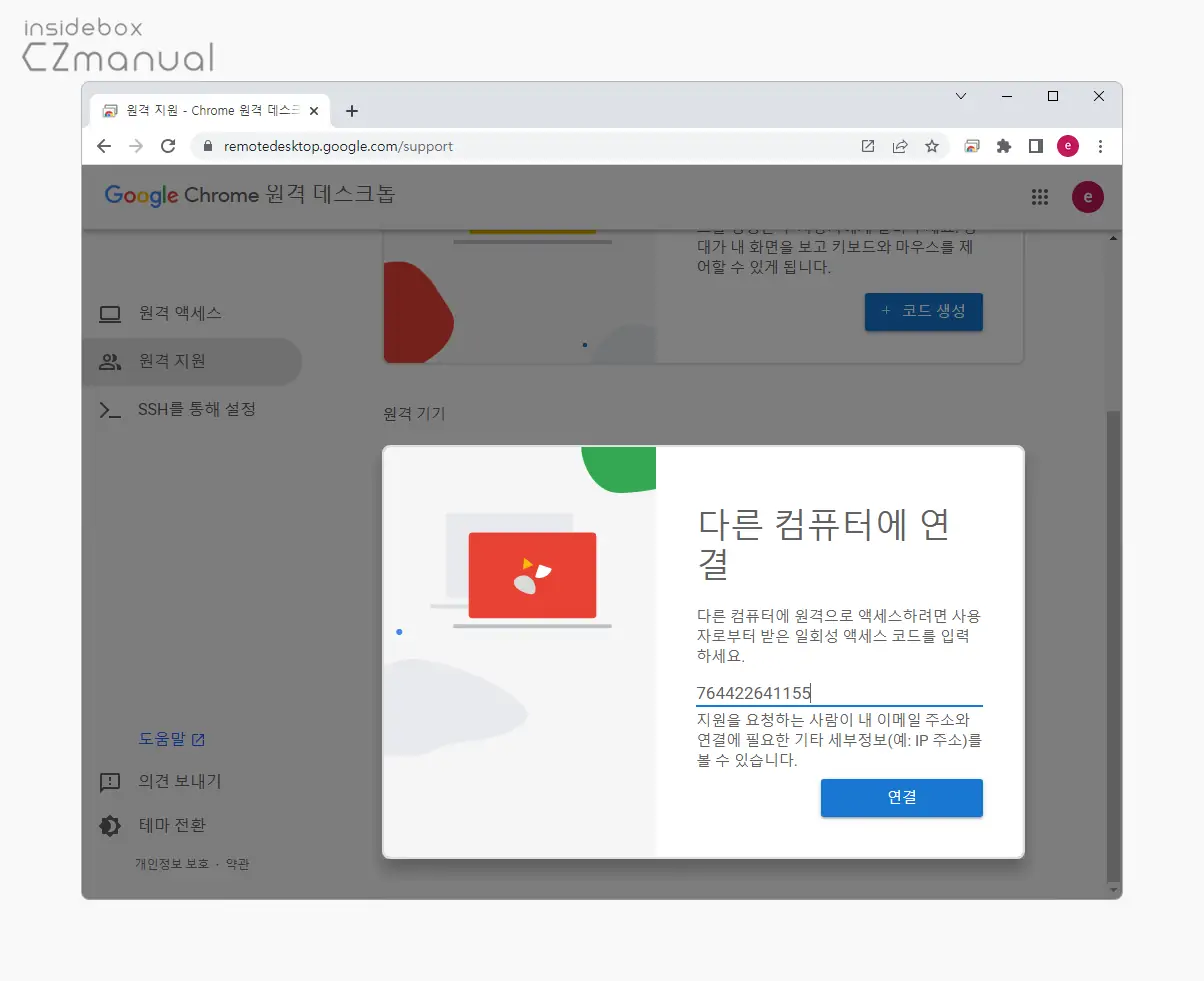Open the Google apps grid
The image size is (1204, 981).
[1040, 197]
